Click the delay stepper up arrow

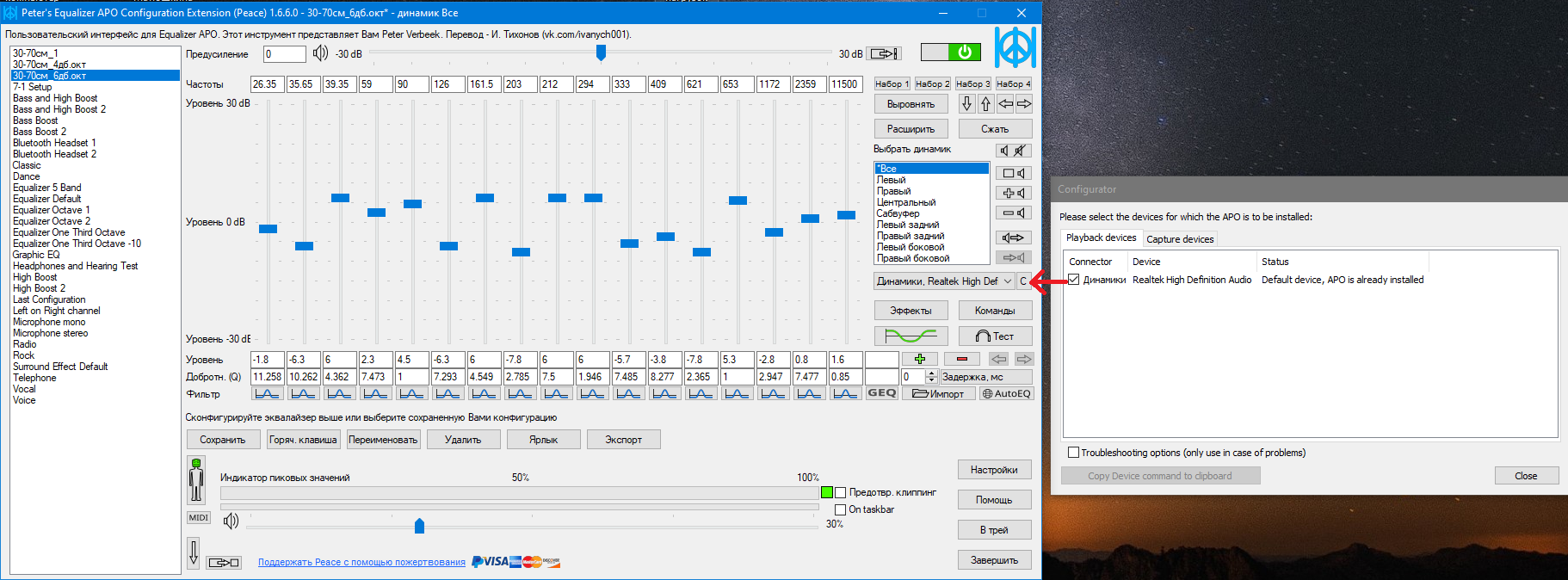coord(931,373)
